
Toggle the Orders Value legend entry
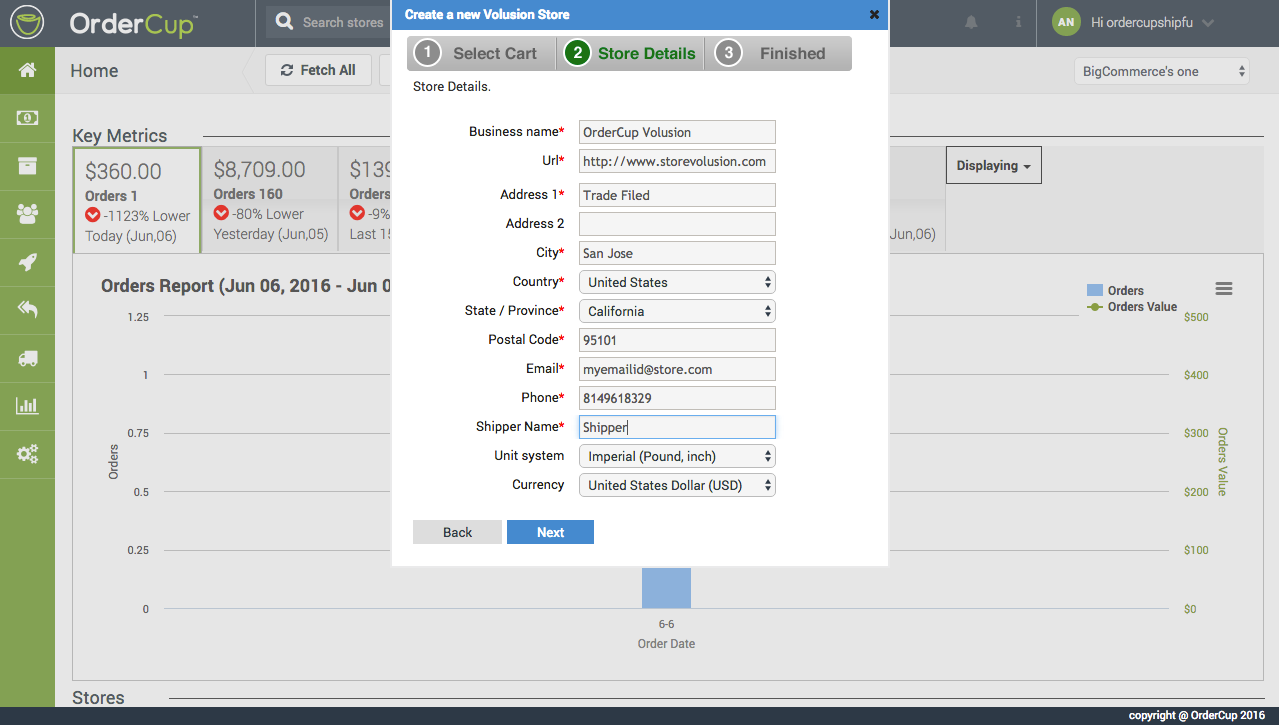coord(1132,307)
